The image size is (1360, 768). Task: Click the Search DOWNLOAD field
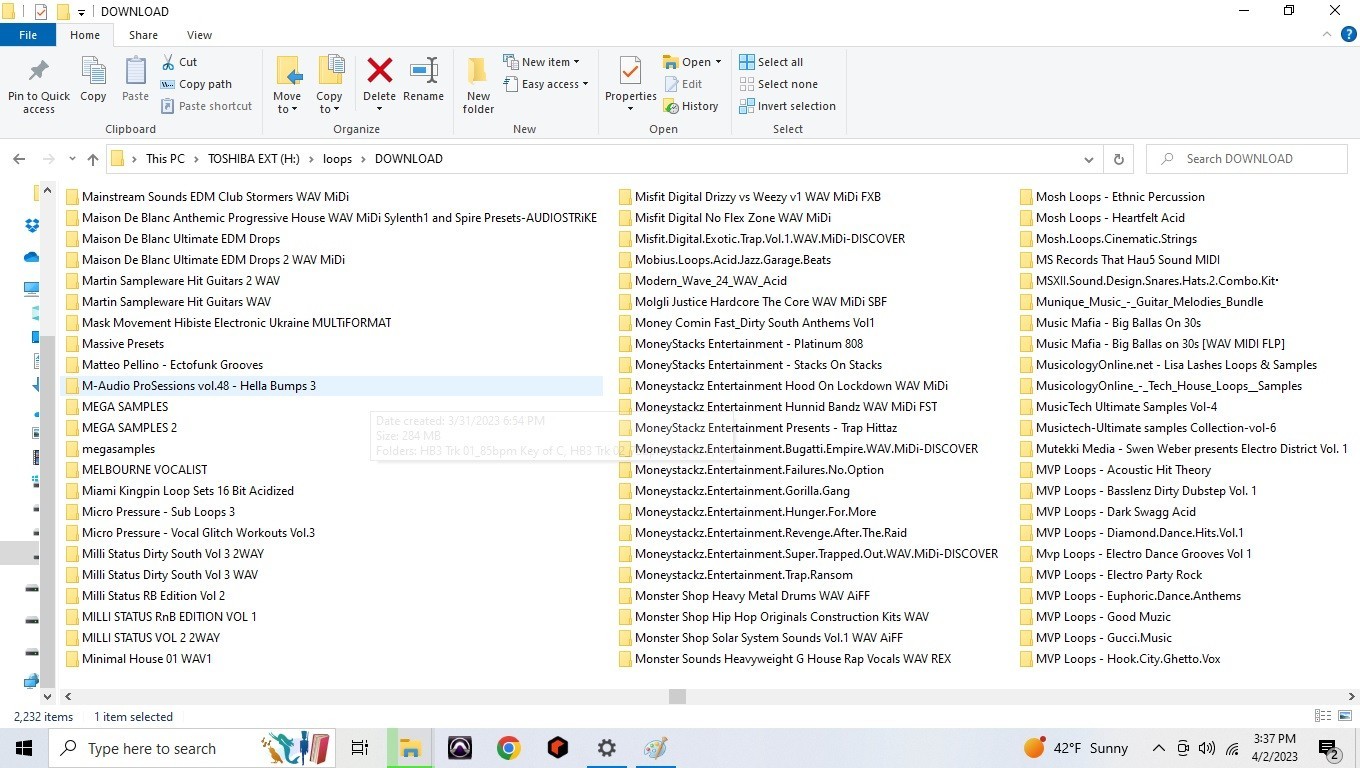coord(1247,159)
